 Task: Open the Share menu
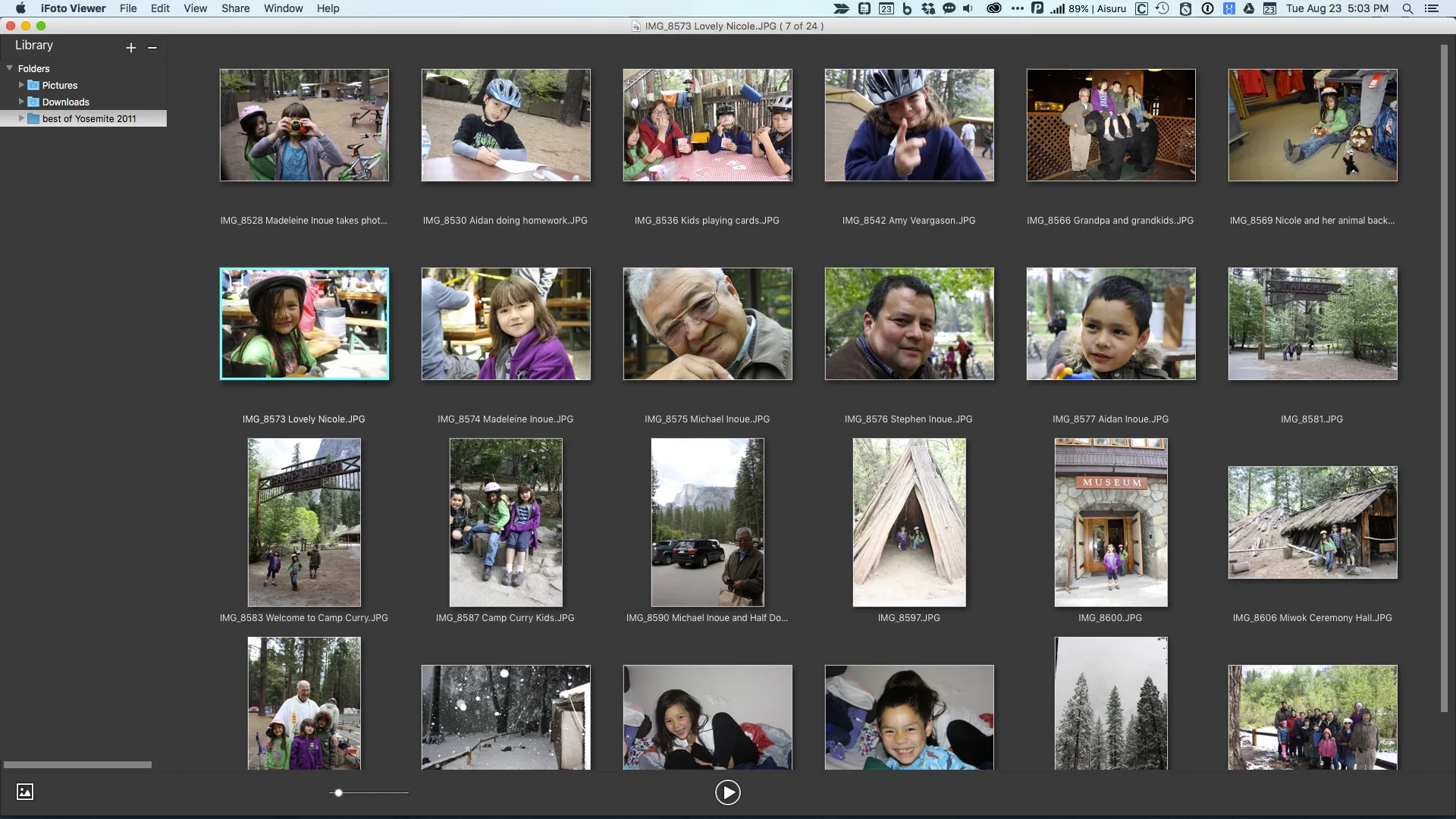click(x=235, y=8)
